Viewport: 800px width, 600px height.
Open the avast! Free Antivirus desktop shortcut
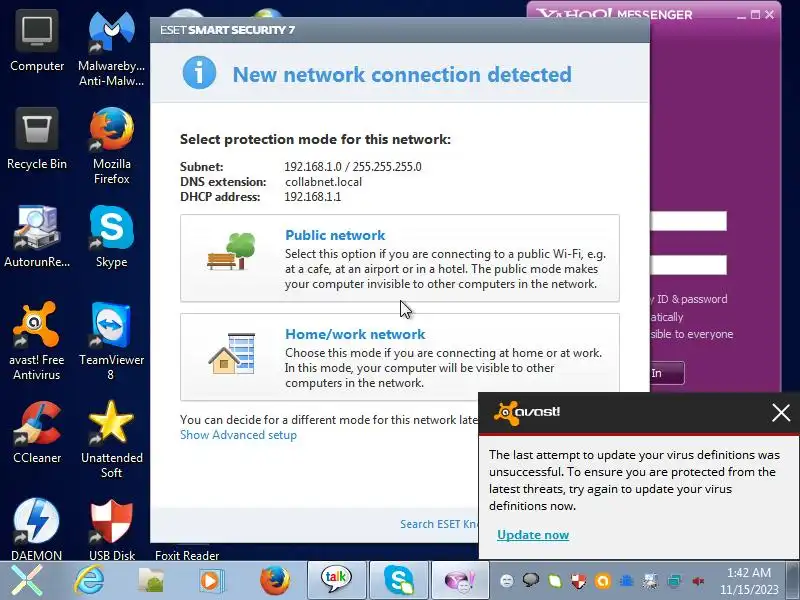pyautogui.click(x=37, y=341)
